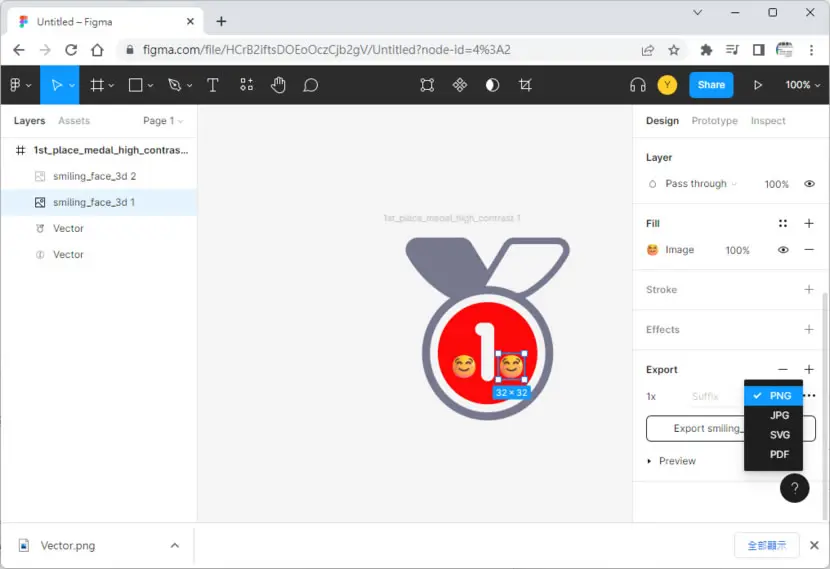Click the Edit object icon
This screenshot has height=569, width=830.
coord(427,85)
